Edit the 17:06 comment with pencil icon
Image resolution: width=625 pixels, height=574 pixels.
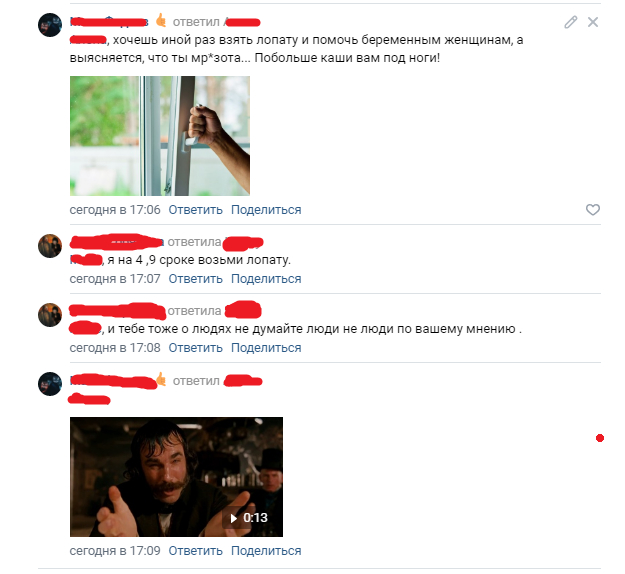(570, 22)
